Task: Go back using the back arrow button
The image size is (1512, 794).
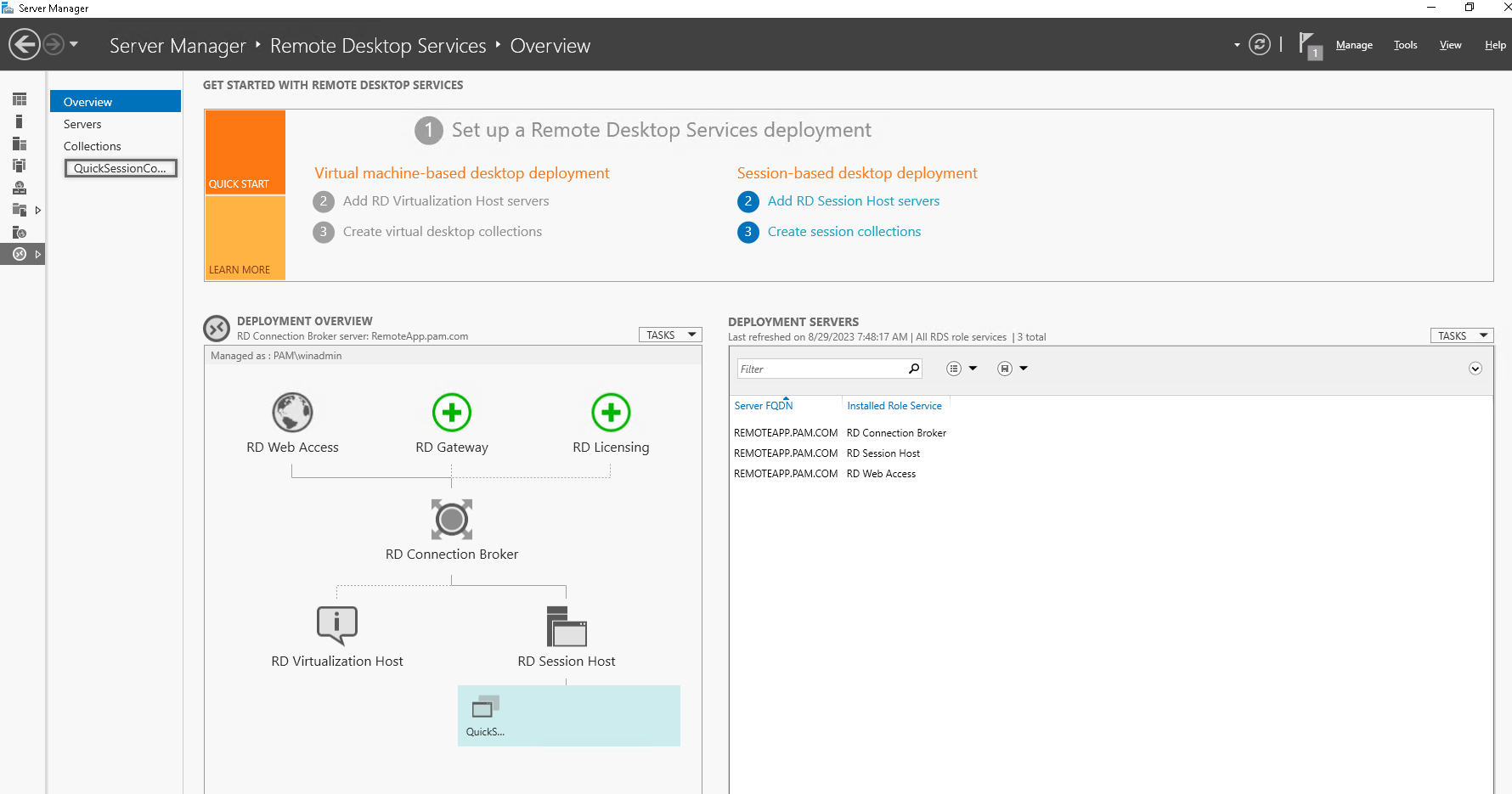Action: point(25,44)
